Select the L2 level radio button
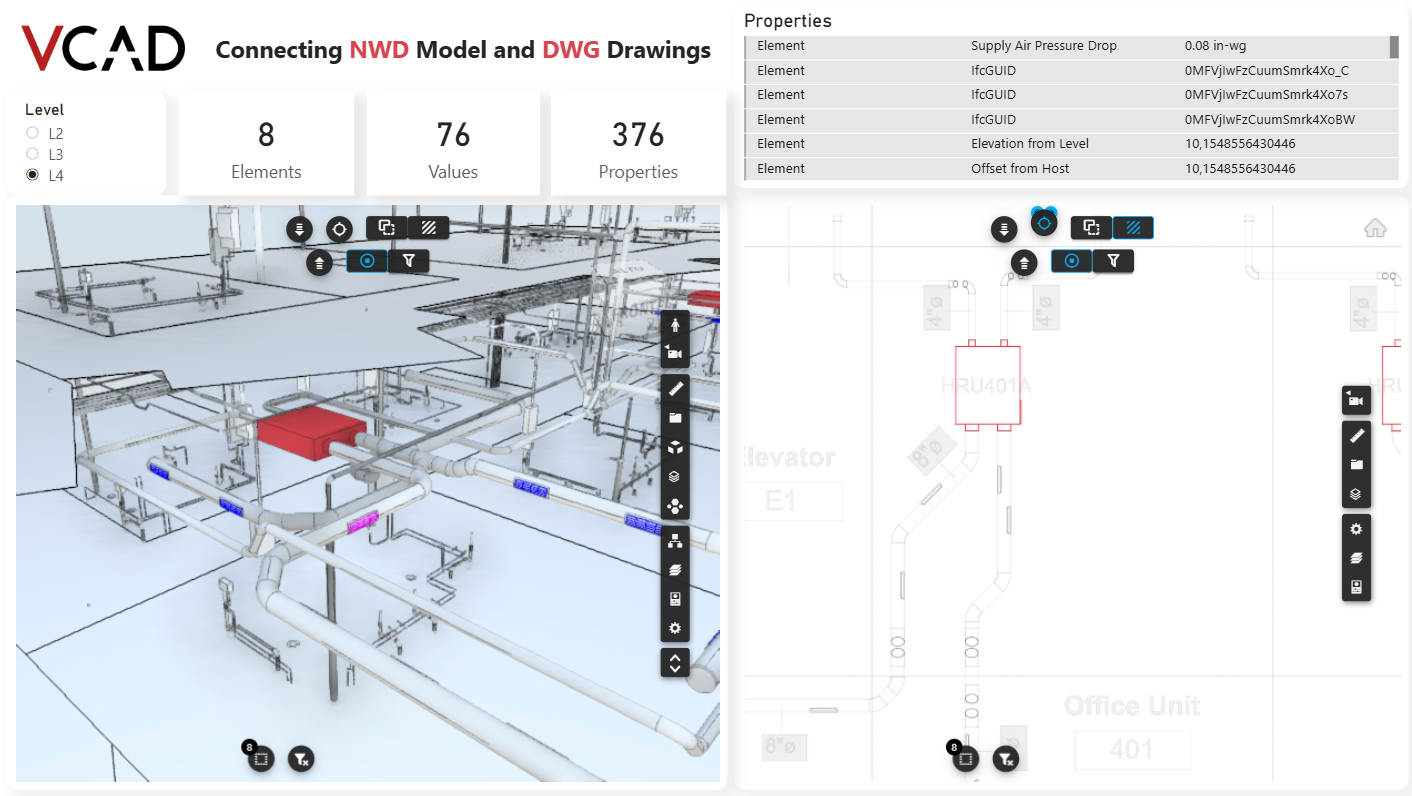The height and width of the screenshot is (796, 1412). click(33, 133)
